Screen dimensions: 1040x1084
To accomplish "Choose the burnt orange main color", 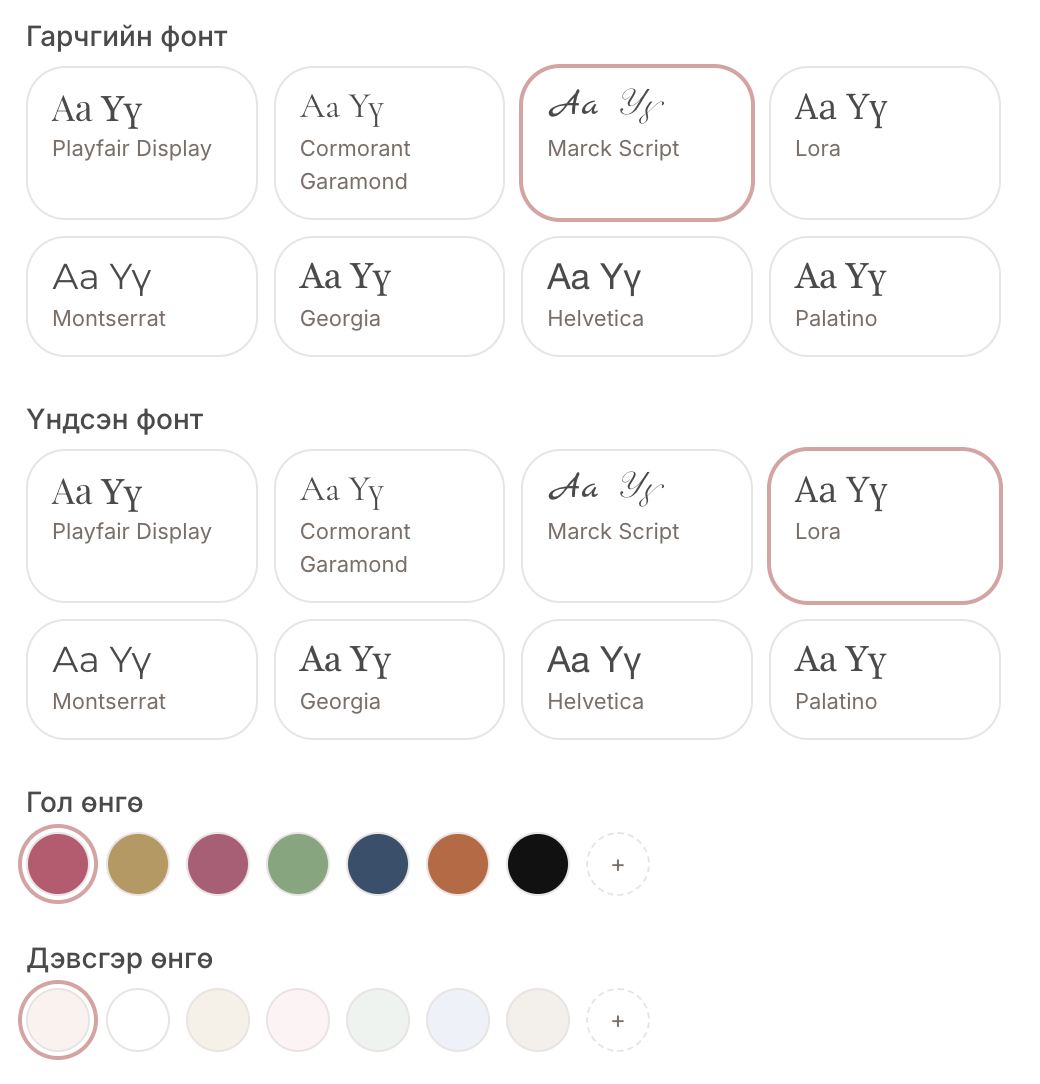I will (458, 864).
